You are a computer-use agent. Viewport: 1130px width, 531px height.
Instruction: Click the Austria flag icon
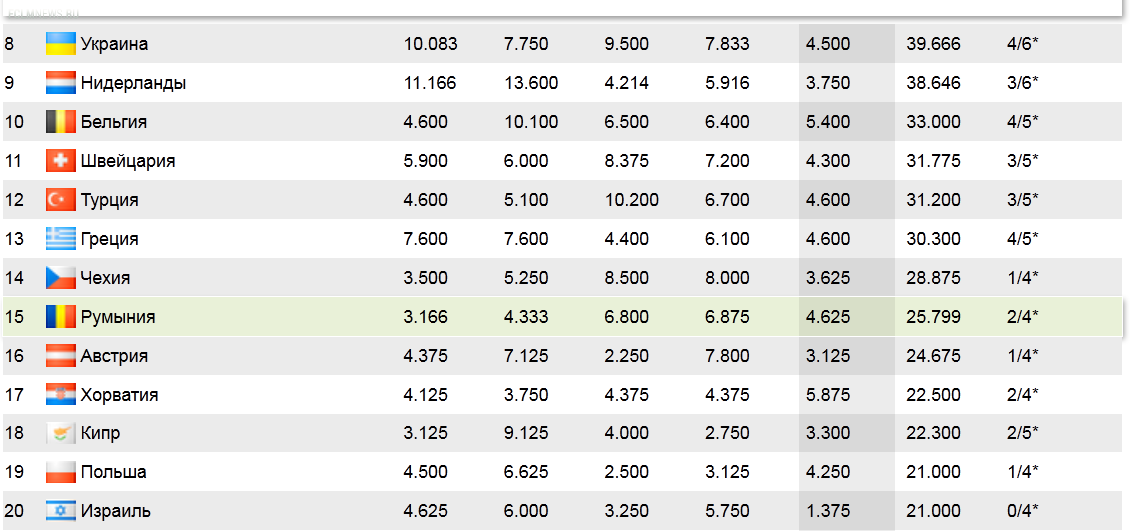(x=61, y=356)
